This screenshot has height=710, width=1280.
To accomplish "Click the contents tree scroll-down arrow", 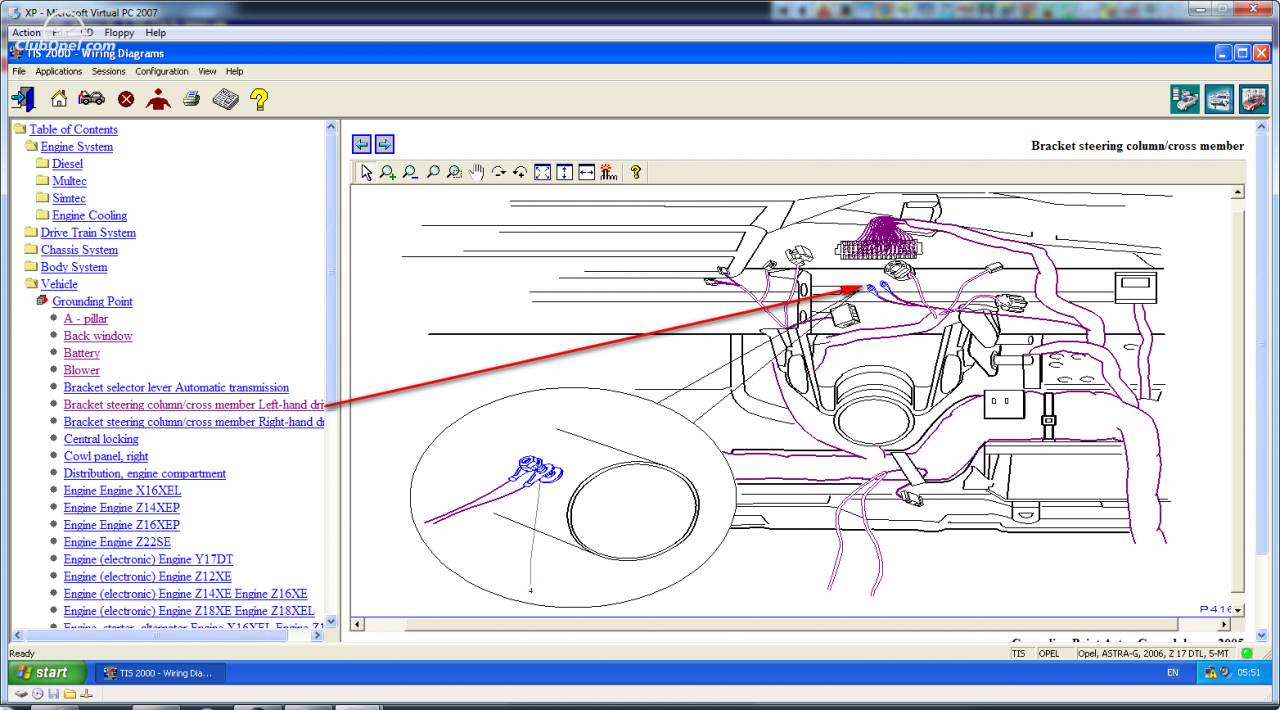I will point(332,621).
